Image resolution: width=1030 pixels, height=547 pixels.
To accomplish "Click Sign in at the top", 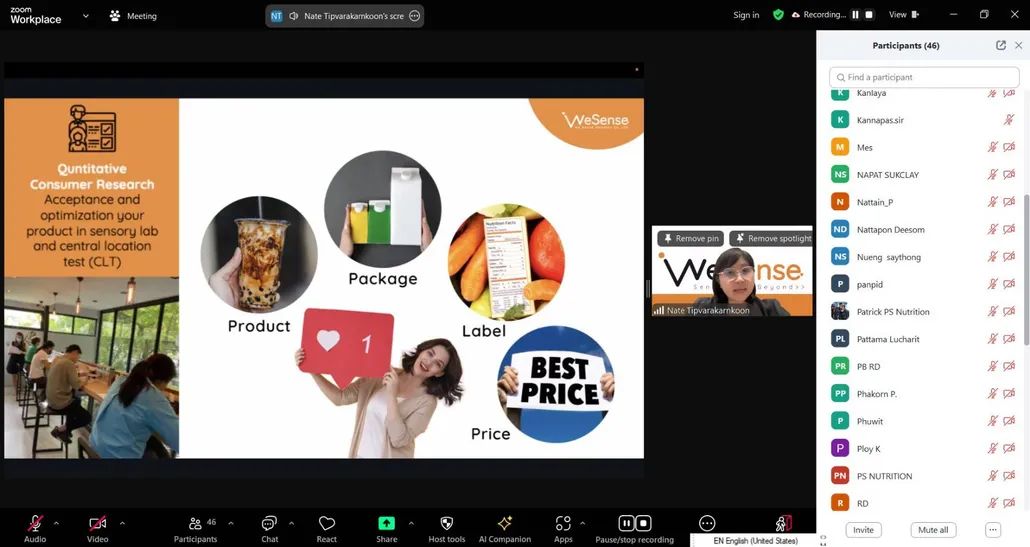I will pos(746,15).
